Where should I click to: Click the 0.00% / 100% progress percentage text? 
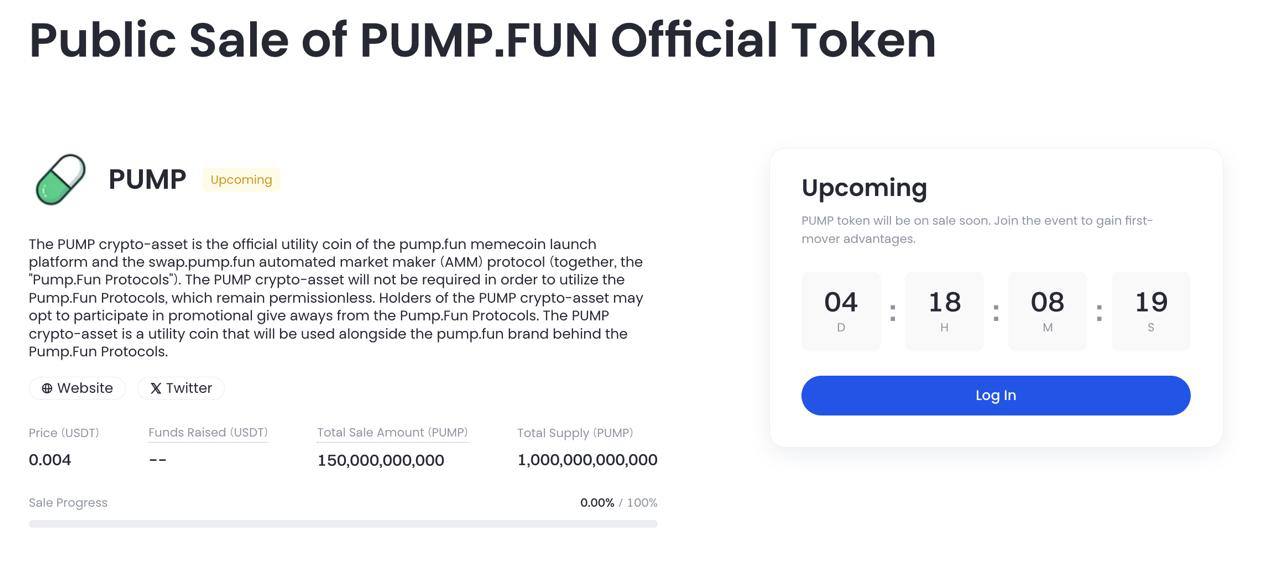(x=619, y=503)
